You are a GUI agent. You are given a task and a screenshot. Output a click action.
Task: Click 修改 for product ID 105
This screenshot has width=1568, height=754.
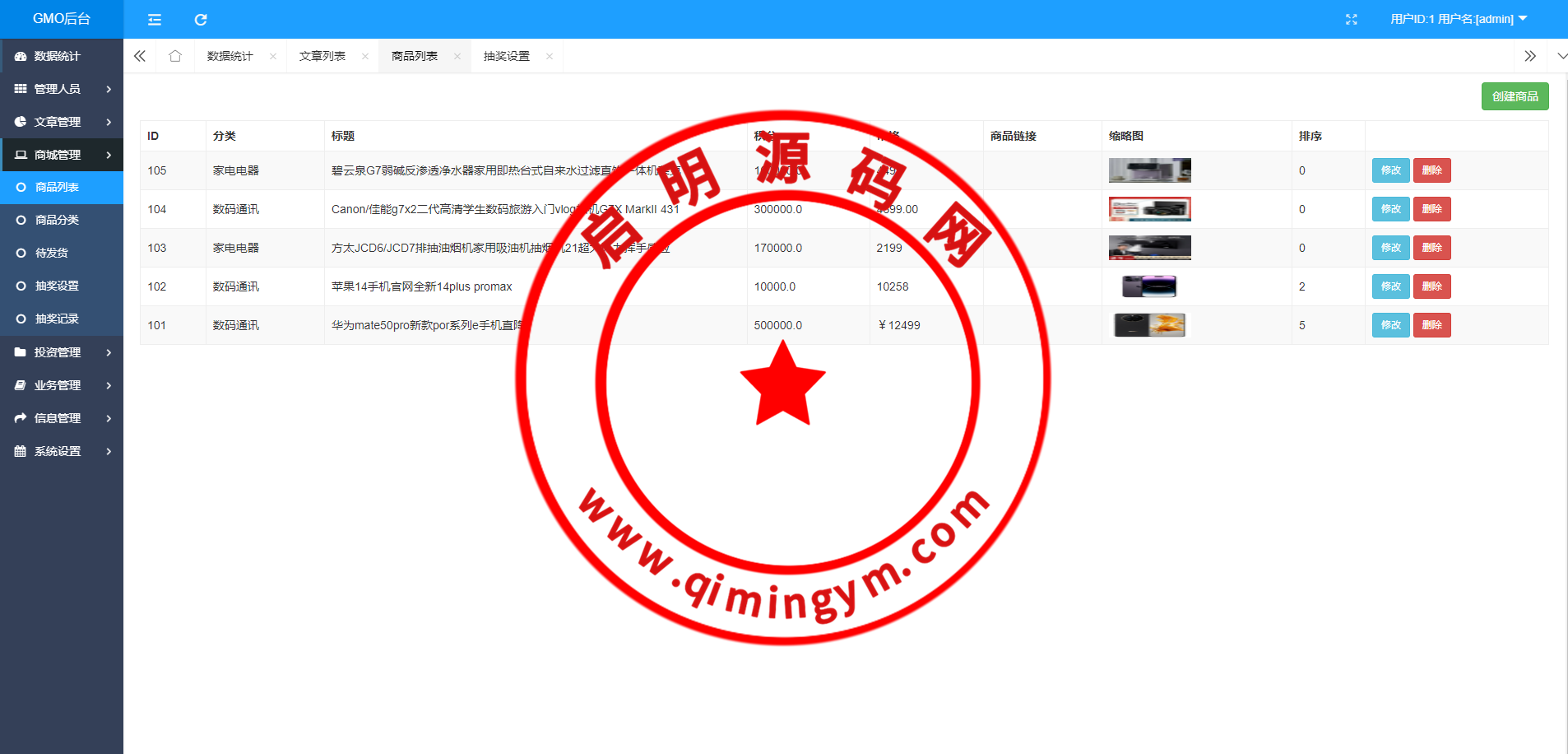click(x=1390, y=170)
